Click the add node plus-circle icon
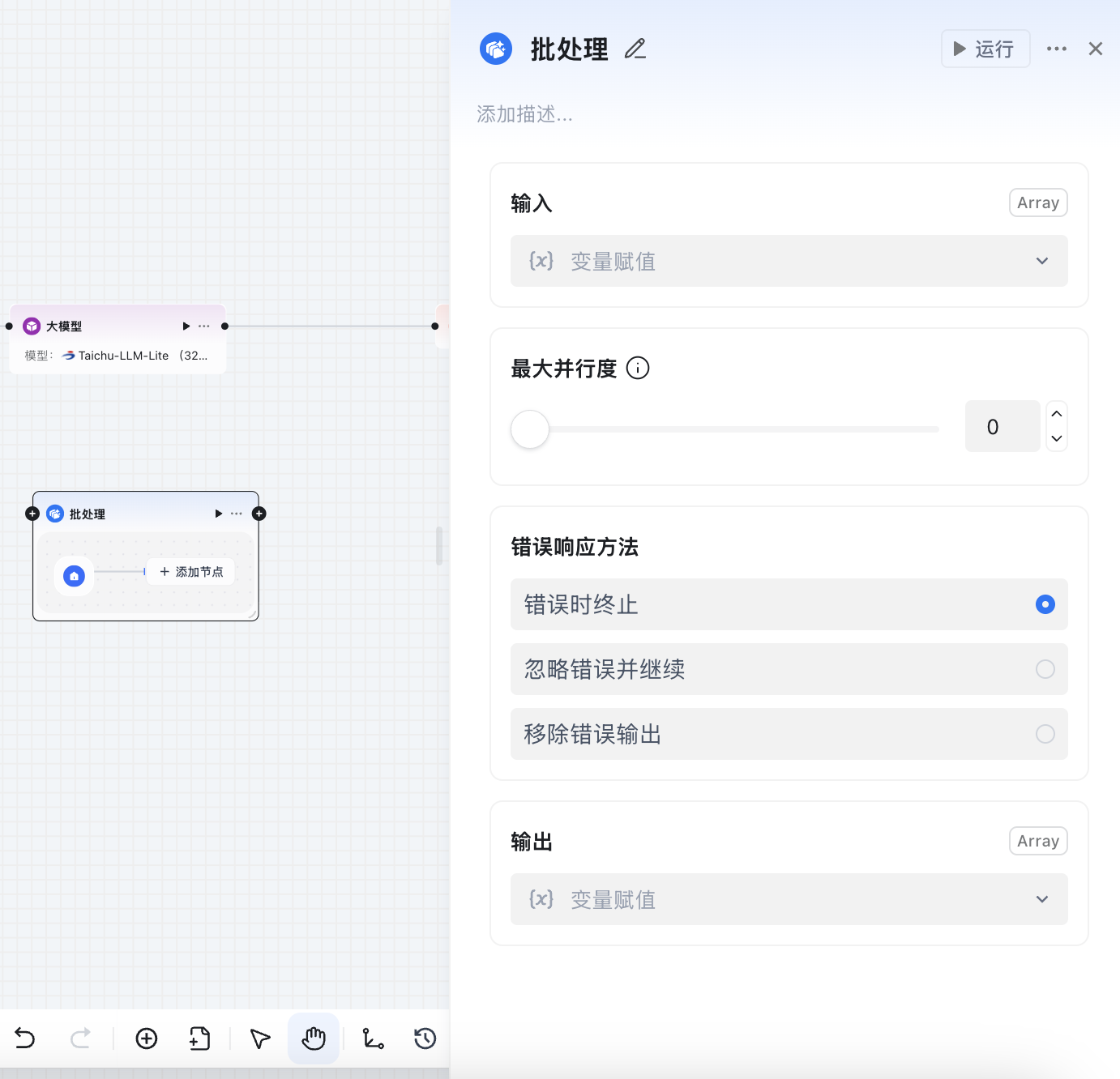Image resolution: width=1120 pixels, height=1079 pixels. coord(147,1038)
